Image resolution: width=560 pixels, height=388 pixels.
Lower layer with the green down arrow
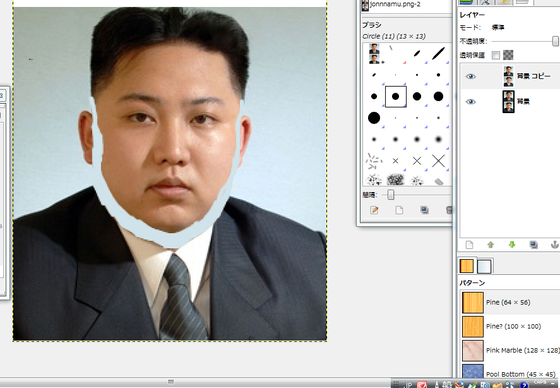point(512,245)
